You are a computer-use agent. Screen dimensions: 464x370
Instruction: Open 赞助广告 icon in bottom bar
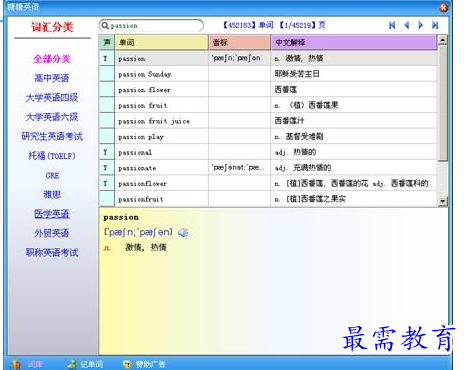(127, 364)
